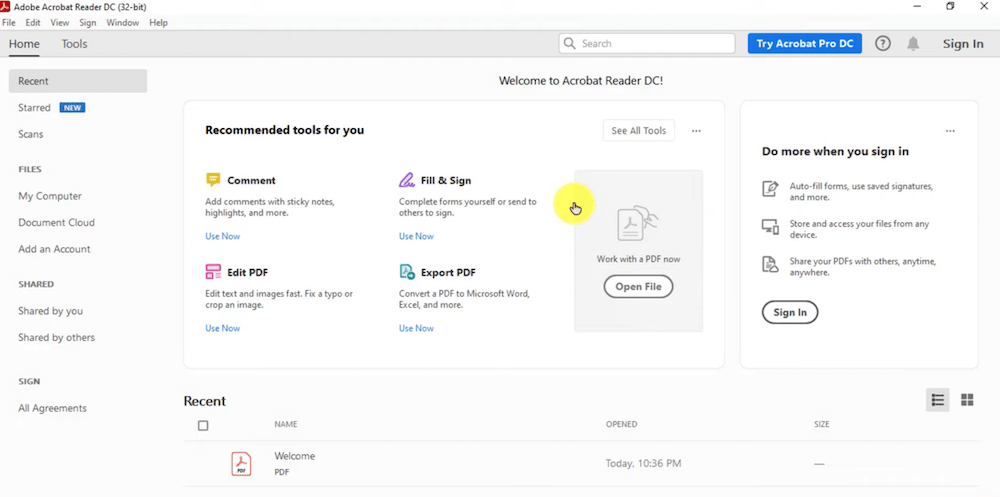Click the Adobe Acrobat title bar logo
The image size is (1000, 497).
(5, 6)
